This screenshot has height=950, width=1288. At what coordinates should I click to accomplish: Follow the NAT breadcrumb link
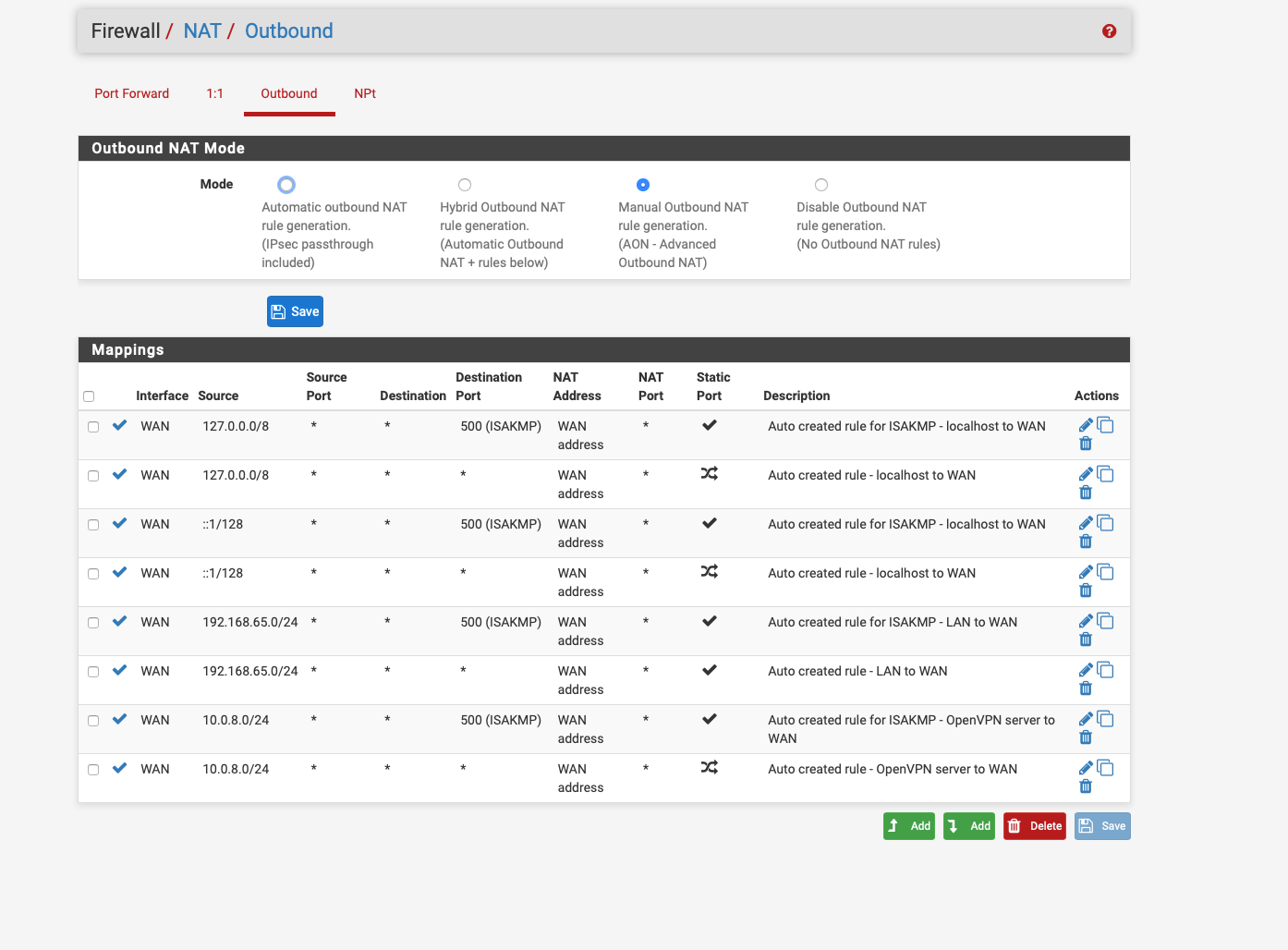pos(202,30)
